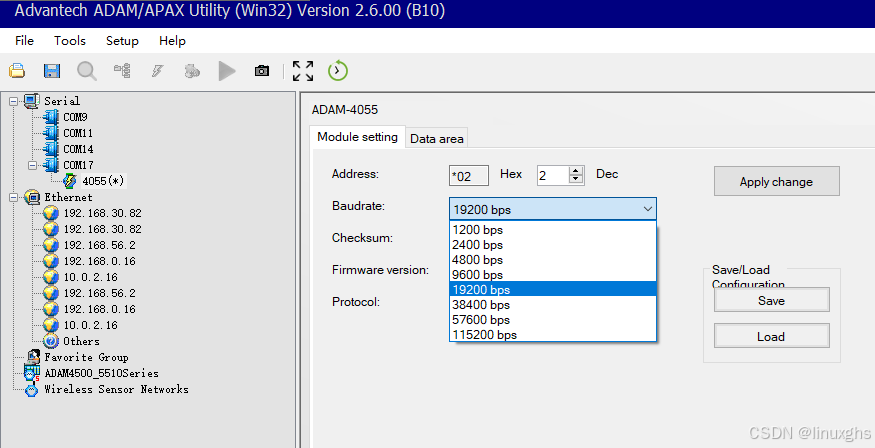Select COM14 in the serial tree
The width and height of the screenshot is (875, 448).
78,149
